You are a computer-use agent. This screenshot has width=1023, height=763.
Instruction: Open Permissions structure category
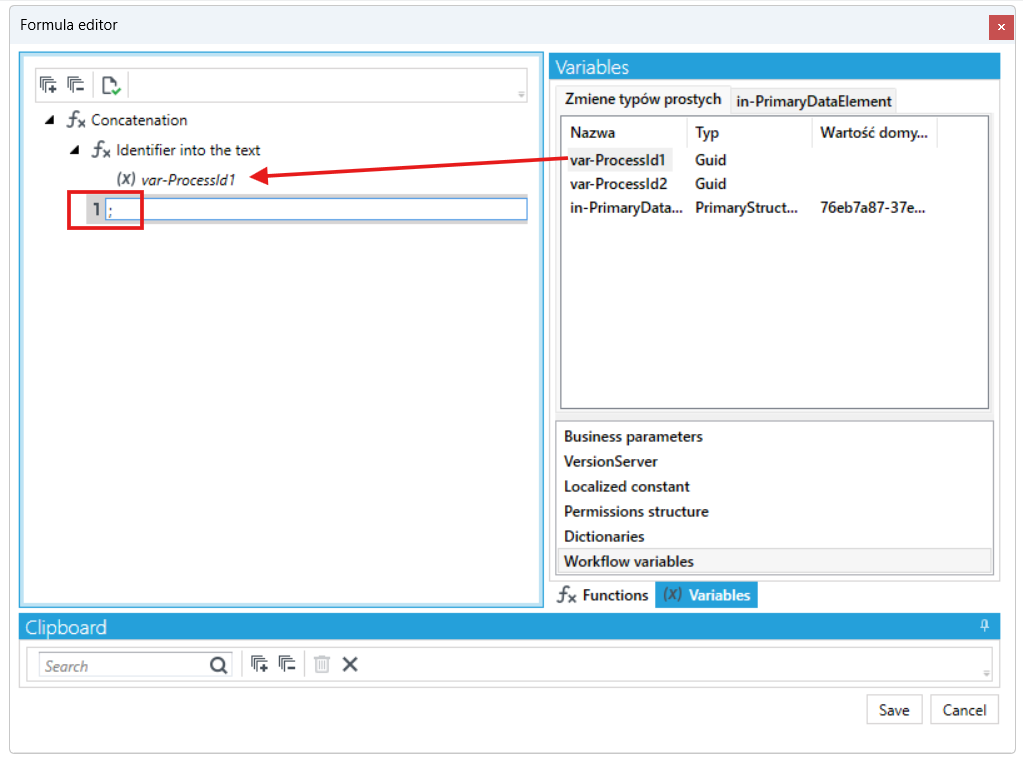click(x=774, y=511)
